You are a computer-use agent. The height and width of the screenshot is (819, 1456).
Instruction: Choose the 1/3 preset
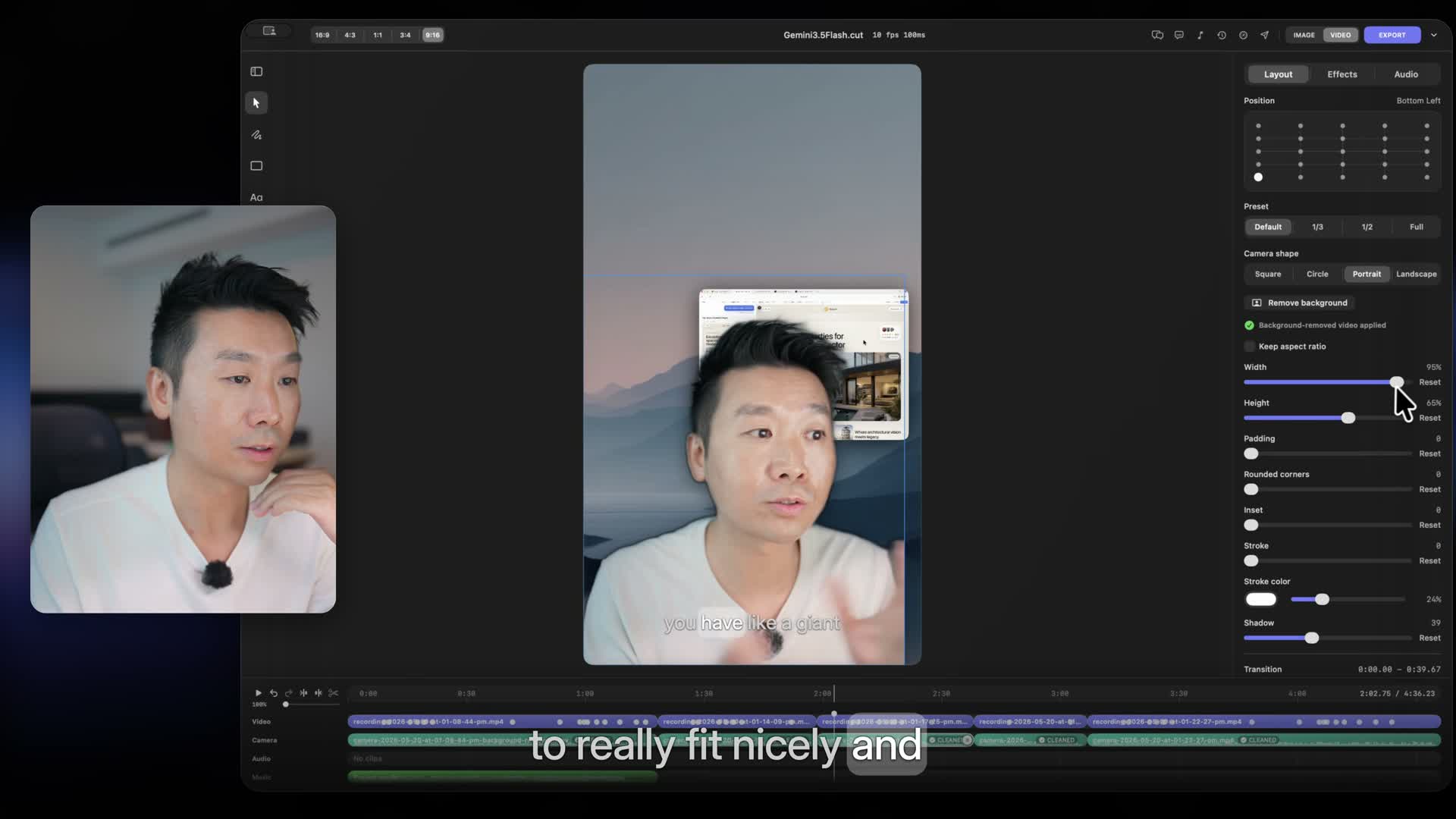pos(1317,227)
